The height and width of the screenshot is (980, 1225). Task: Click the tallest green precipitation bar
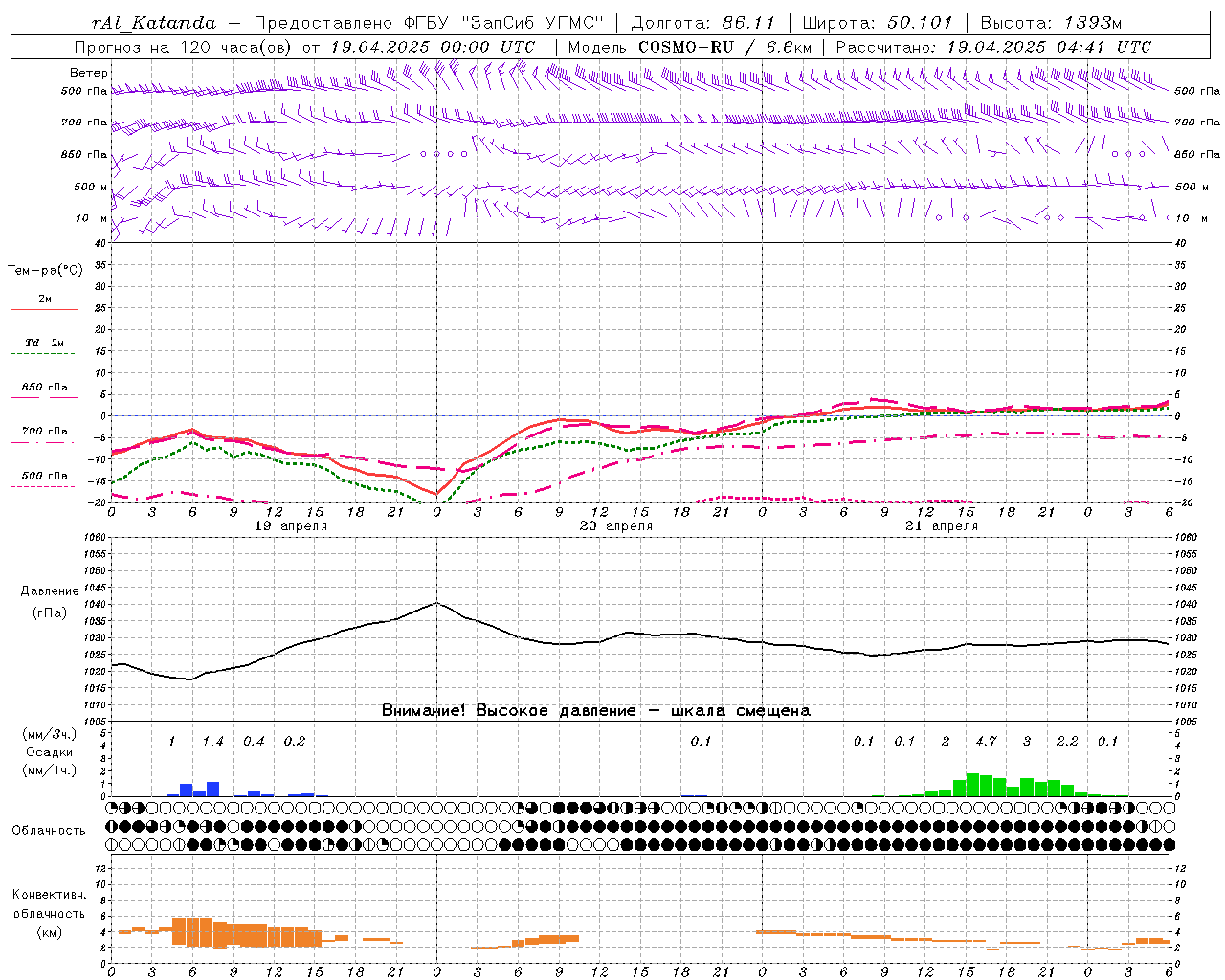tap(972, 785)
